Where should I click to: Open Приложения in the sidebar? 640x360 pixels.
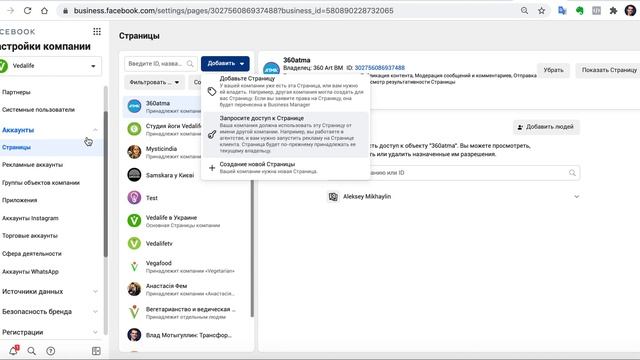pos(20,200)
